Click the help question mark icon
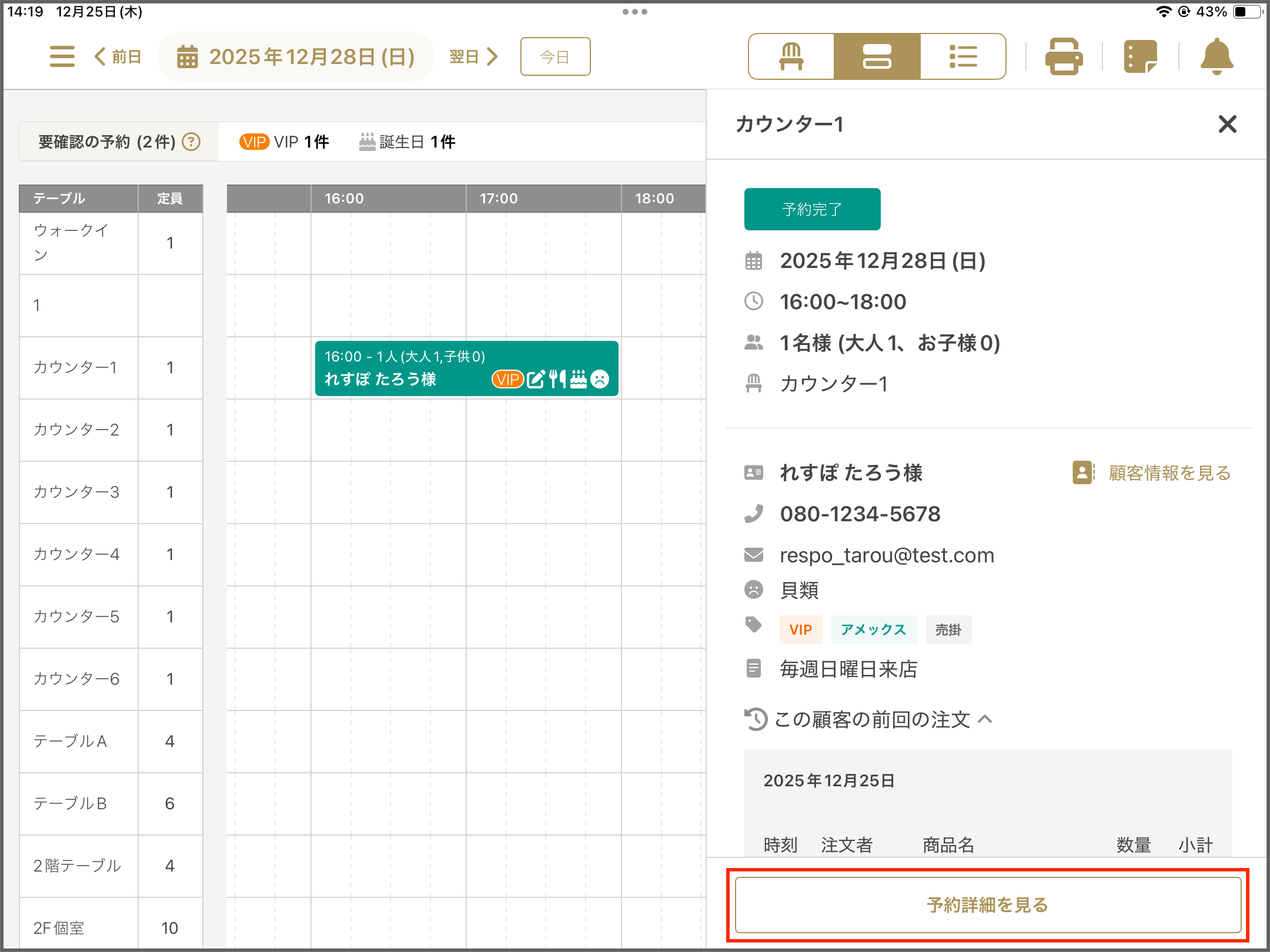Screen dimensions: 1270x952 click(191, 142)
